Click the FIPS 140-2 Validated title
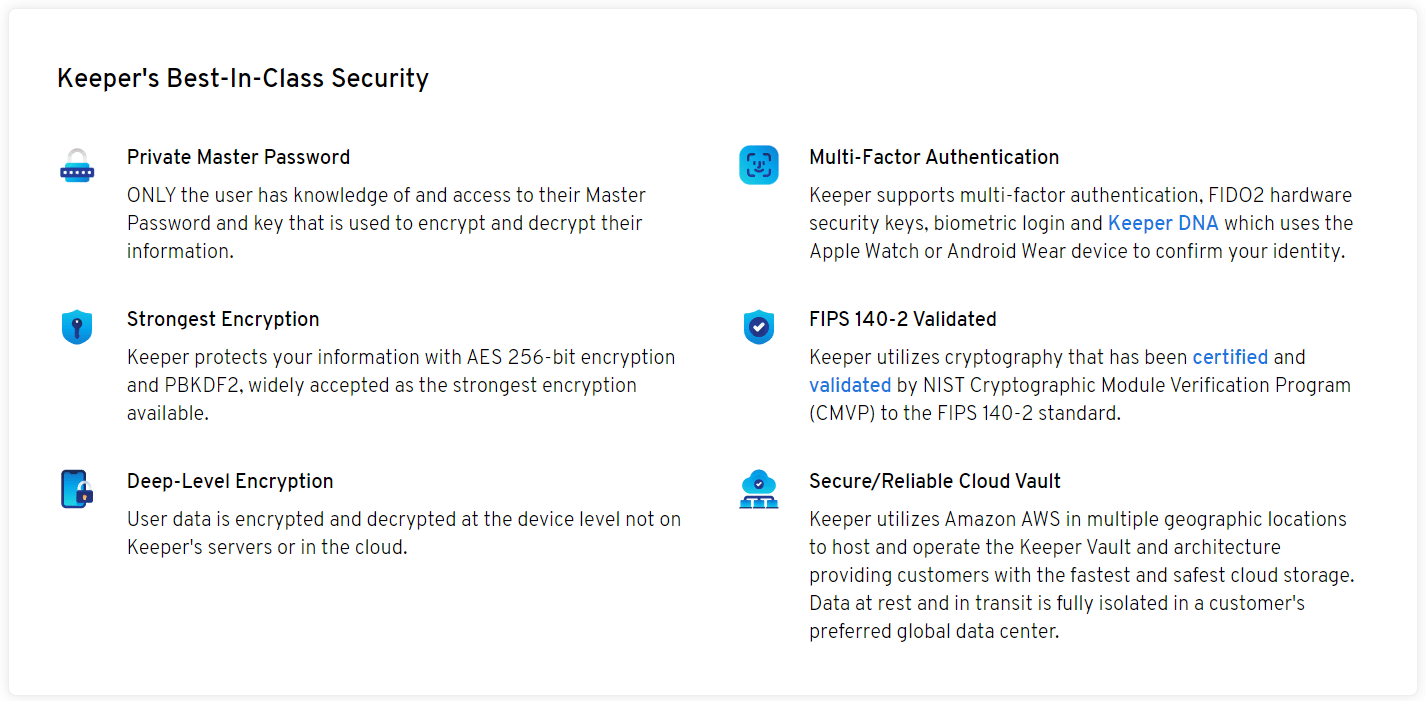The width and height of the screenshot is (1426, 701). click(903, 319)
